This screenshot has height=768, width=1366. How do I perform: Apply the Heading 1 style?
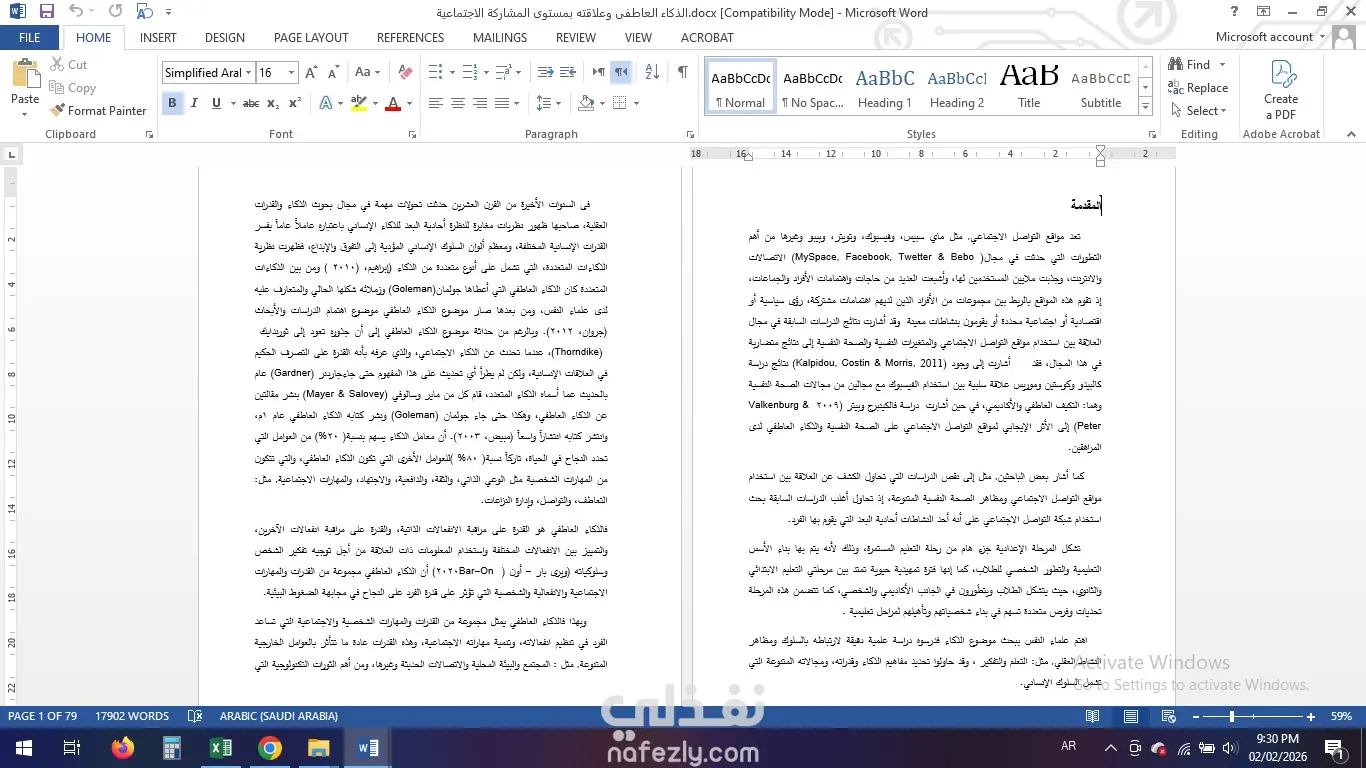(885, 88)
